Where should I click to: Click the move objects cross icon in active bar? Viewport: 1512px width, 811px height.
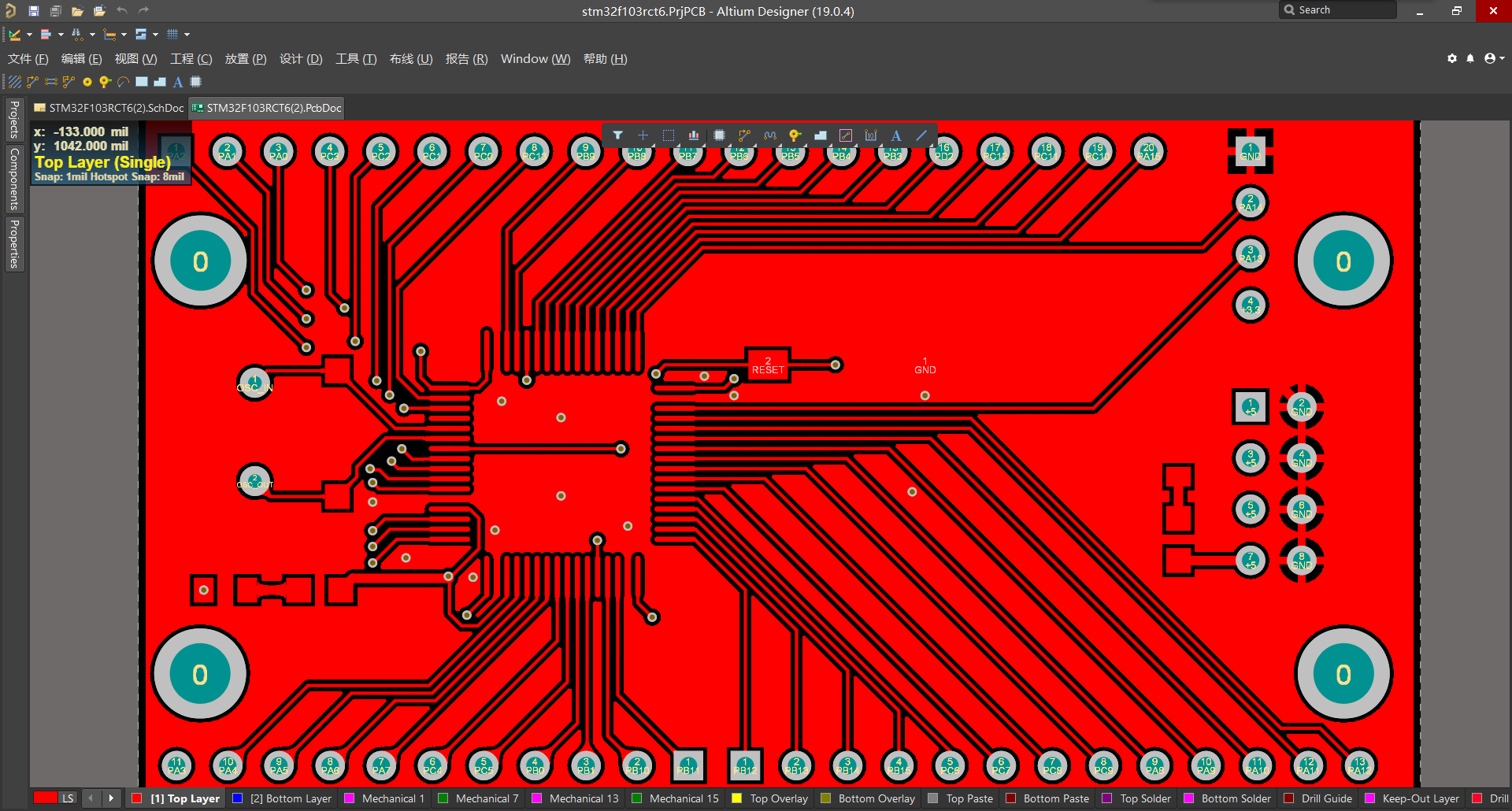pyautogui.click(x=643, y=135)
